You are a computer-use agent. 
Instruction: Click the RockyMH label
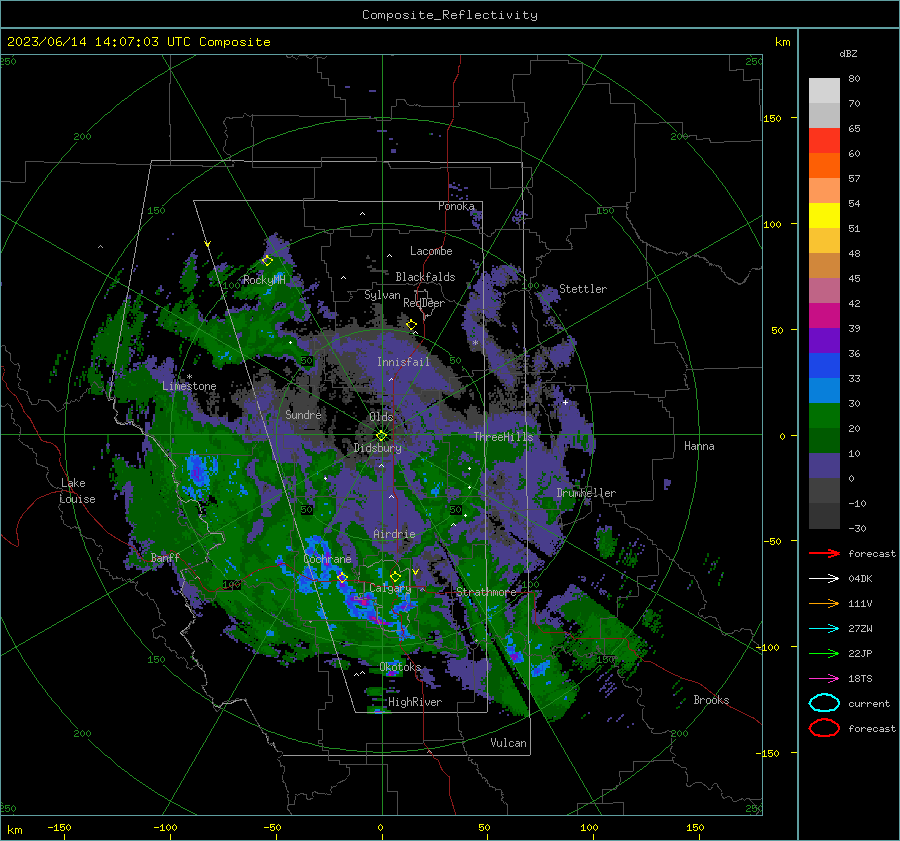(x=264, y=280)
